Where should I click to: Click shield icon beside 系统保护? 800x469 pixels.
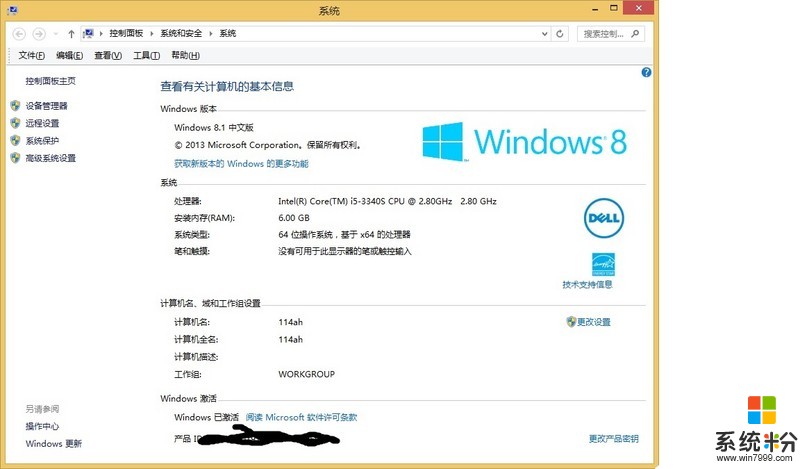click(15, 140)
